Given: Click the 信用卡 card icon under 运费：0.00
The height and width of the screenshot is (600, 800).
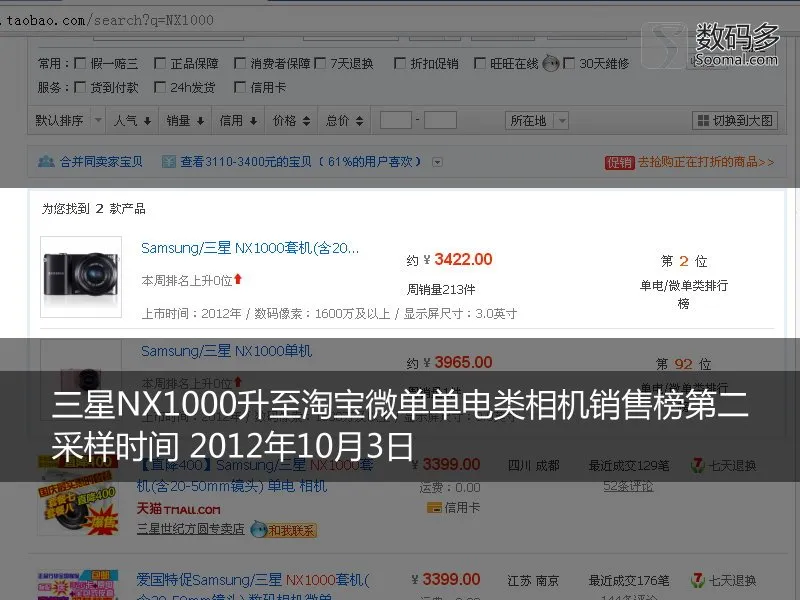Looking at the screenshot, I should (434, 508).
